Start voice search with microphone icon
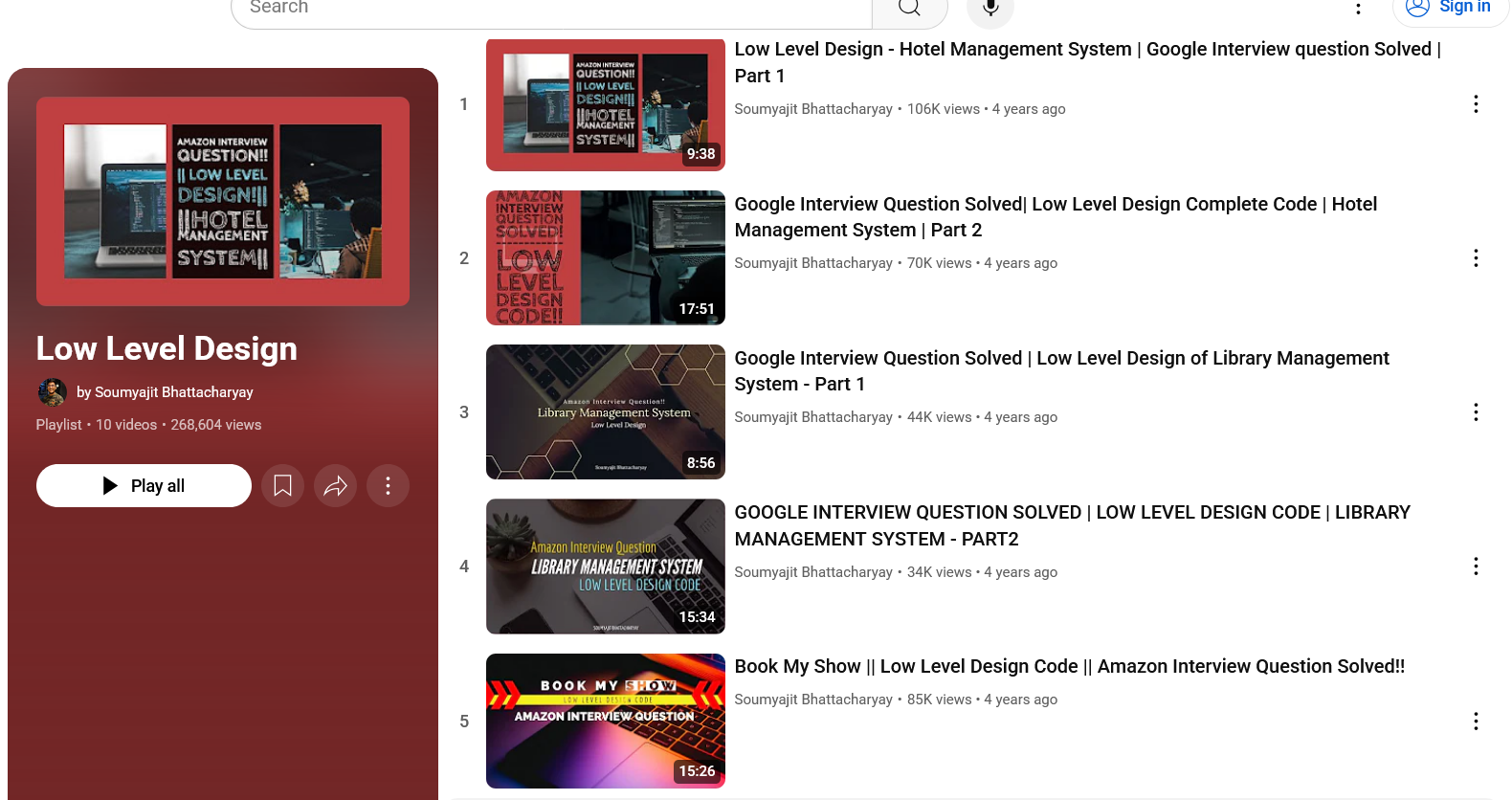This screenshot has height=800, width=1512. 990,9
